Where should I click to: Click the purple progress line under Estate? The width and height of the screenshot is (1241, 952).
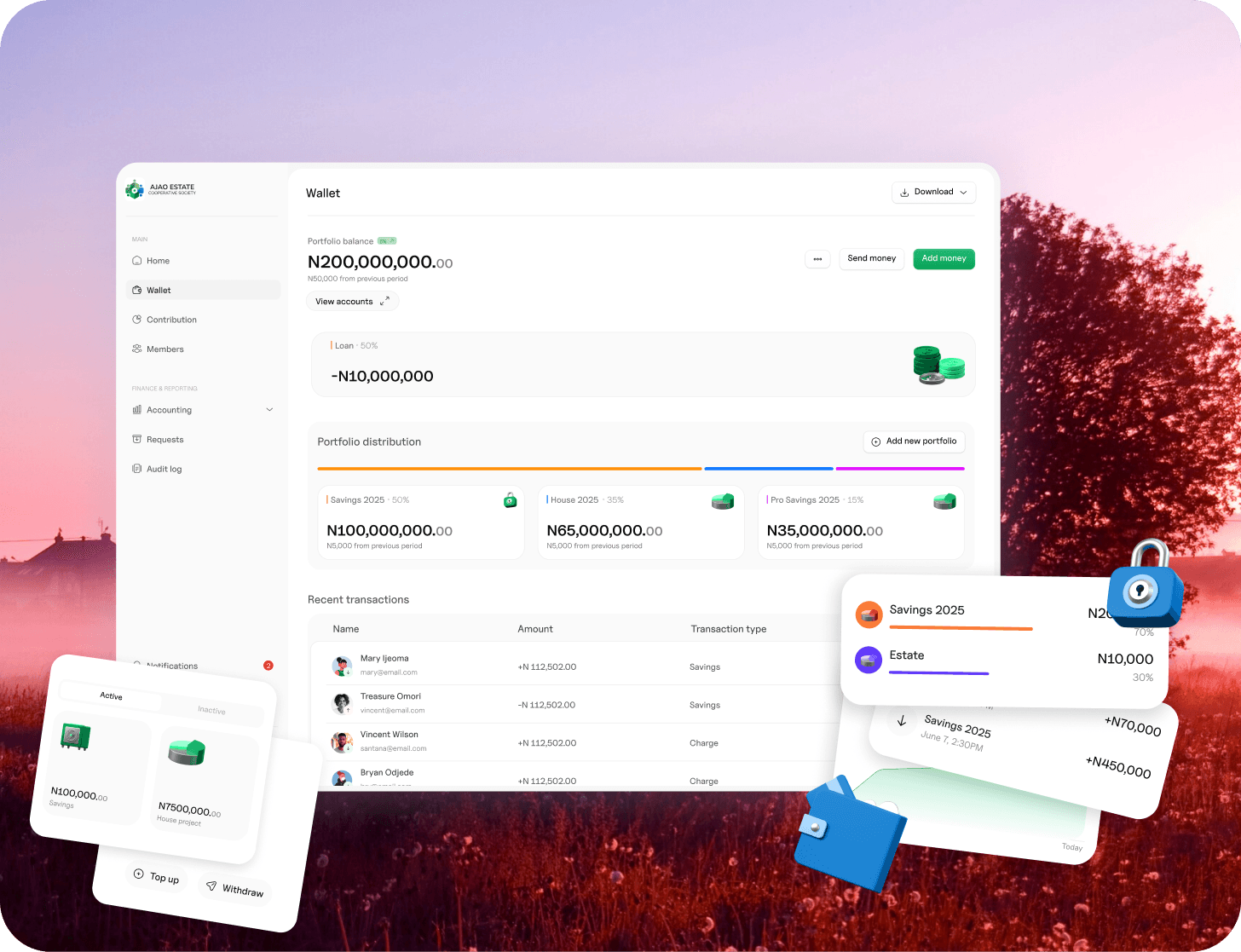(938, 673)
